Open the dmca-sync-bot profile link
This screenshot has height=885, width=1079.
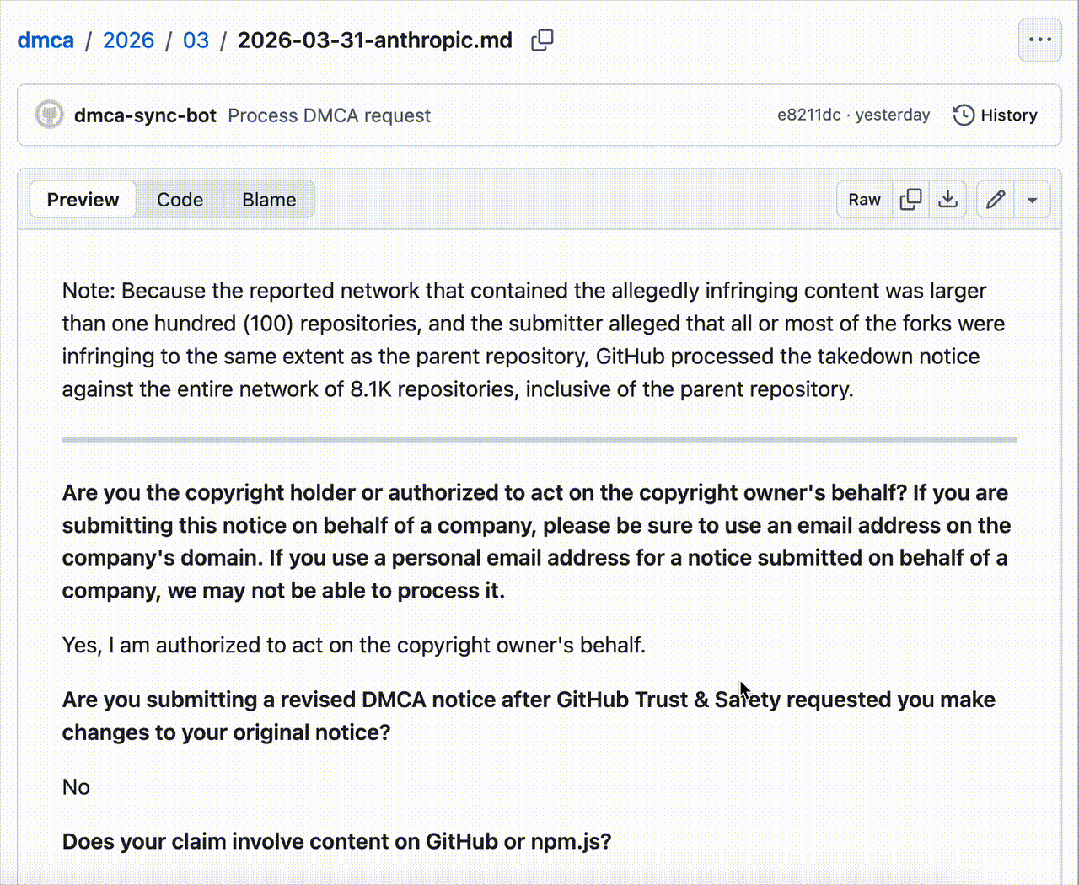145,115
